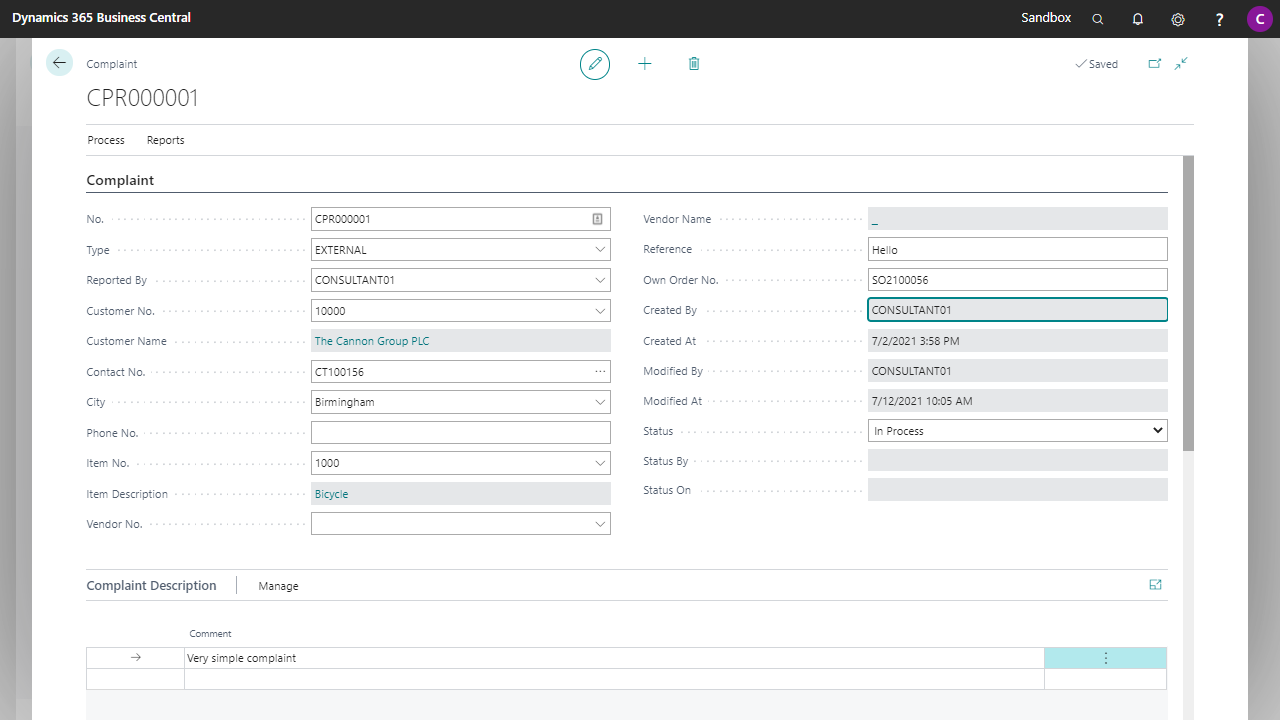Open the notifications bell
The width and height of the screenshot is (1280, 720).
click(1137, 18)
